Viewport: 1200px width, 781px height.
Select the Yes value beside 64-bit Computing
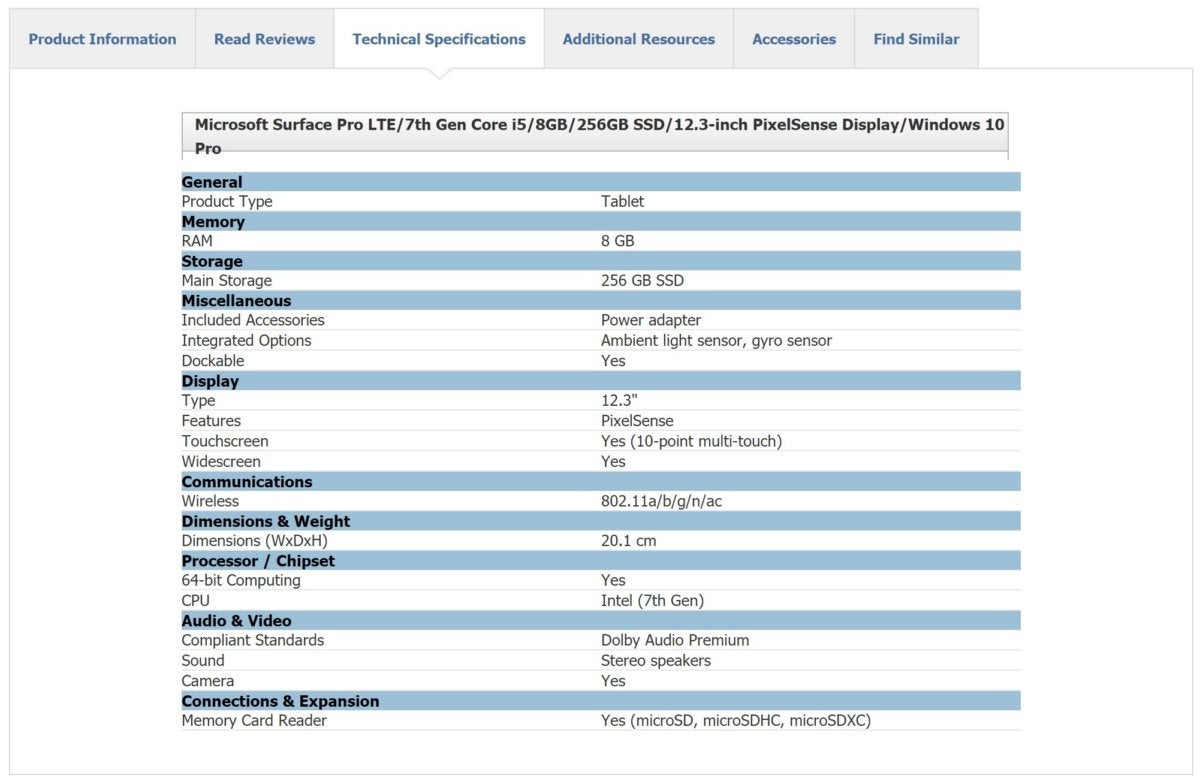click(x=613, y=580)
